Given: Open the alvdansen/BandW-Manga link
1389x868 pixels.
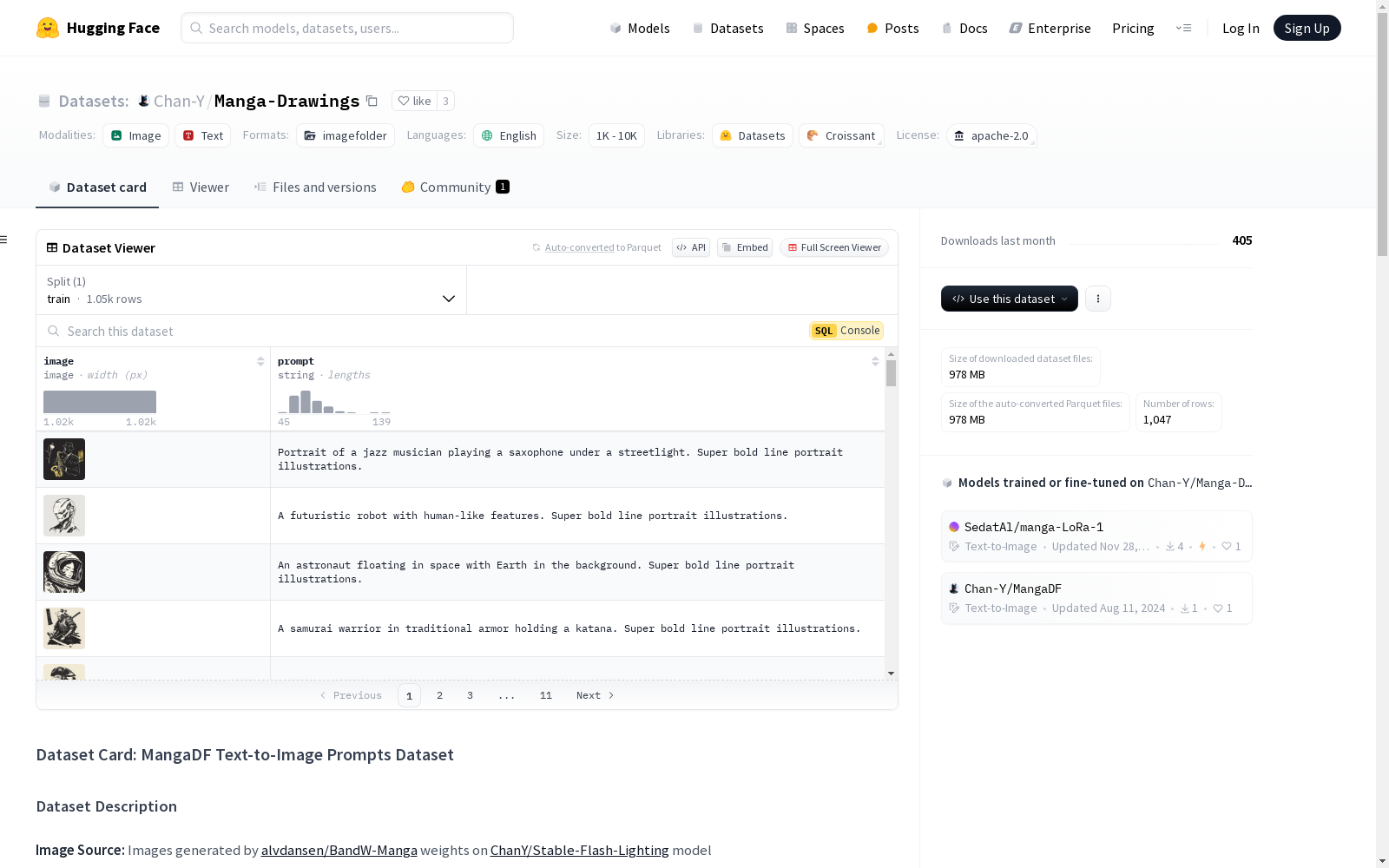Looking at the screenshot, I should 339,851.
